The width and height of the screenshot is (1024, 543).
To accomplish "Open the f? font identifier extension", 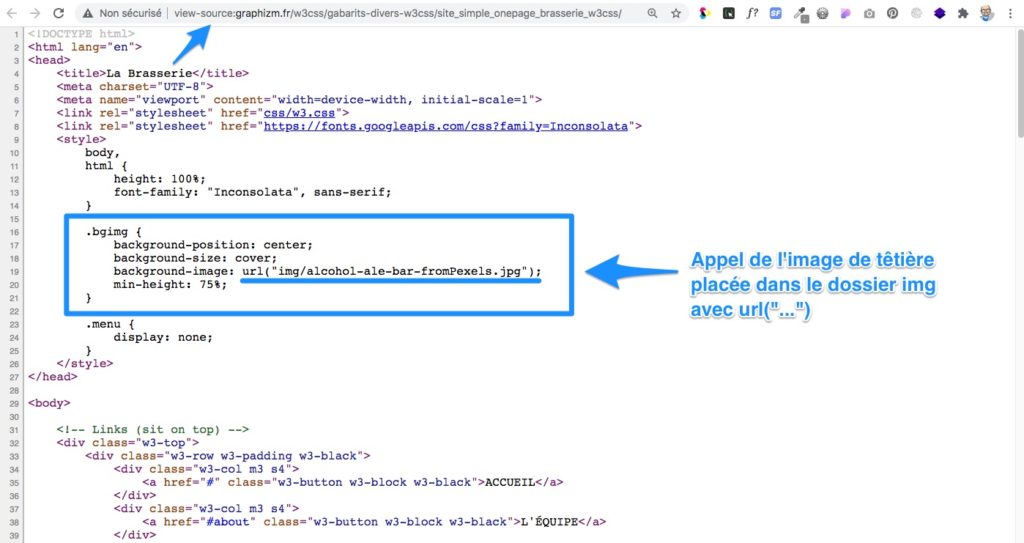I will (752, 13).
